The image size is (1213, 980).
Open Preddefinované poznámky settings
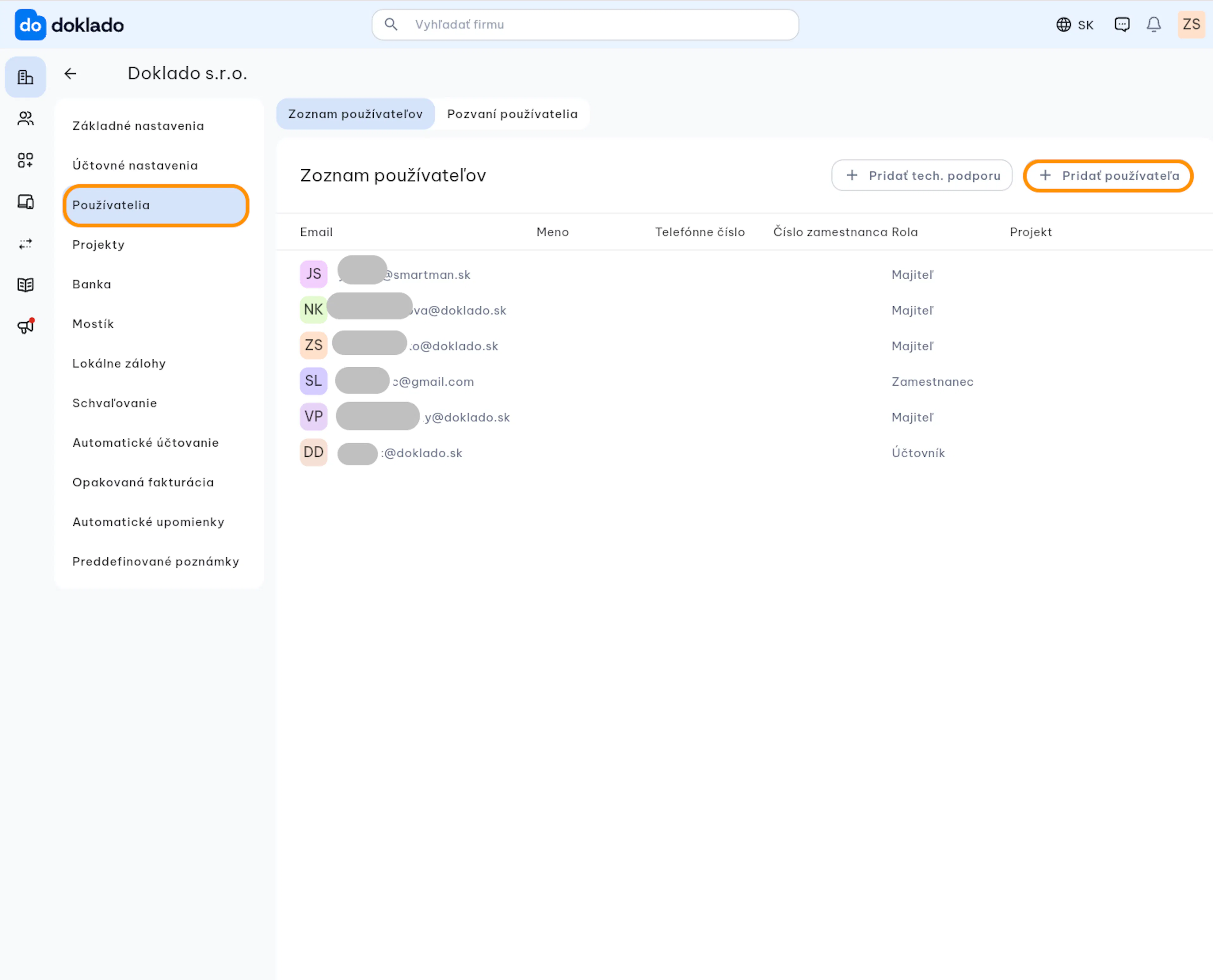point(156,562)
